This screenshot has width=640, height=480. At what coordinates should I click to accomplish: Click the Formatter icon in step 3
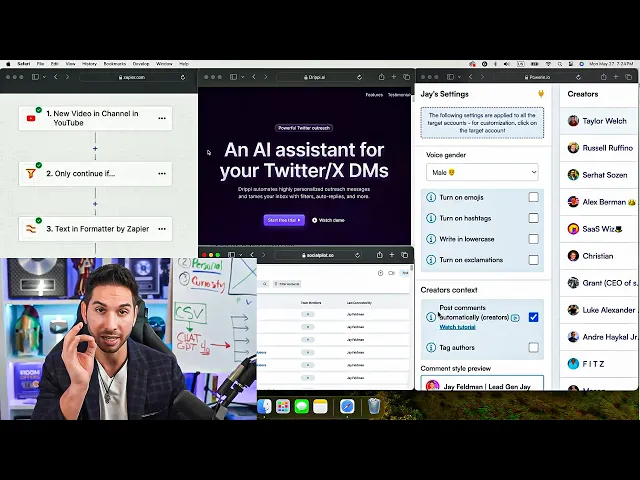pyautogui.click(x=31, y=229)
